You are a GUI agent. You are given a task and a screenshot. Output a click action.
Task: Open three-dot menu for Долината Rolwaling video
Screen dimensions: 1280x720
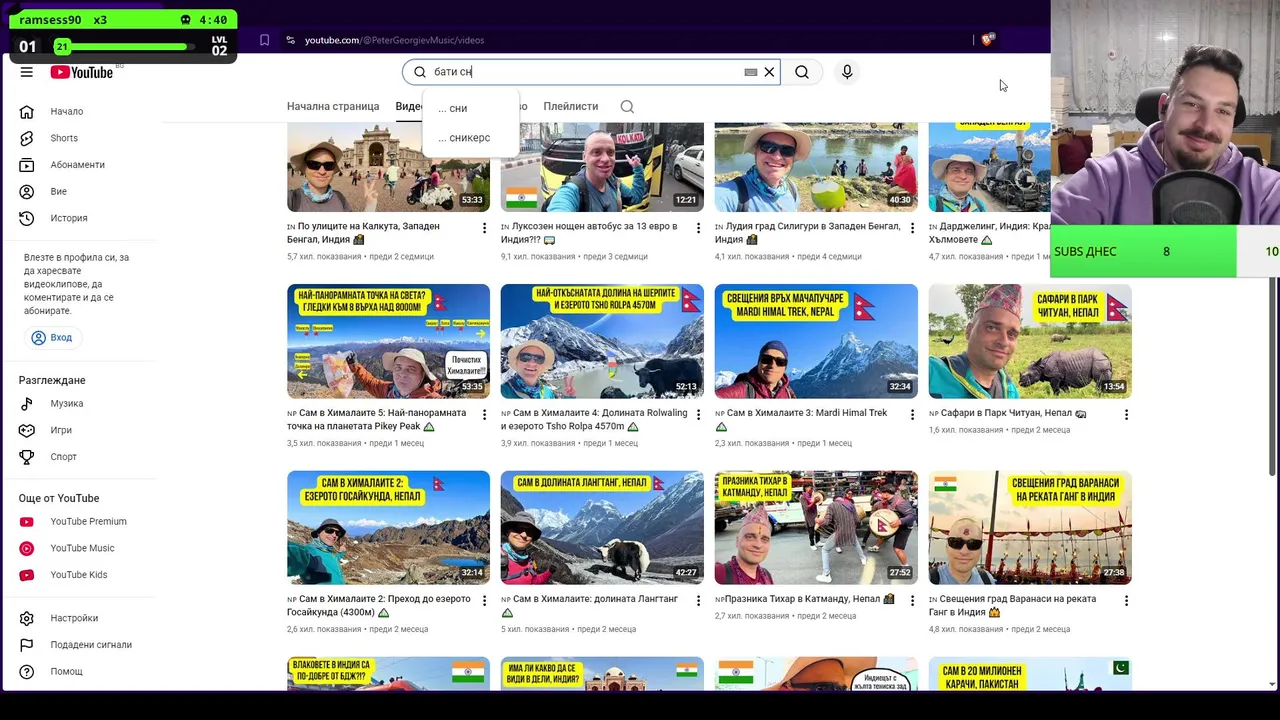pyautogui.click(x=698, y=414)
